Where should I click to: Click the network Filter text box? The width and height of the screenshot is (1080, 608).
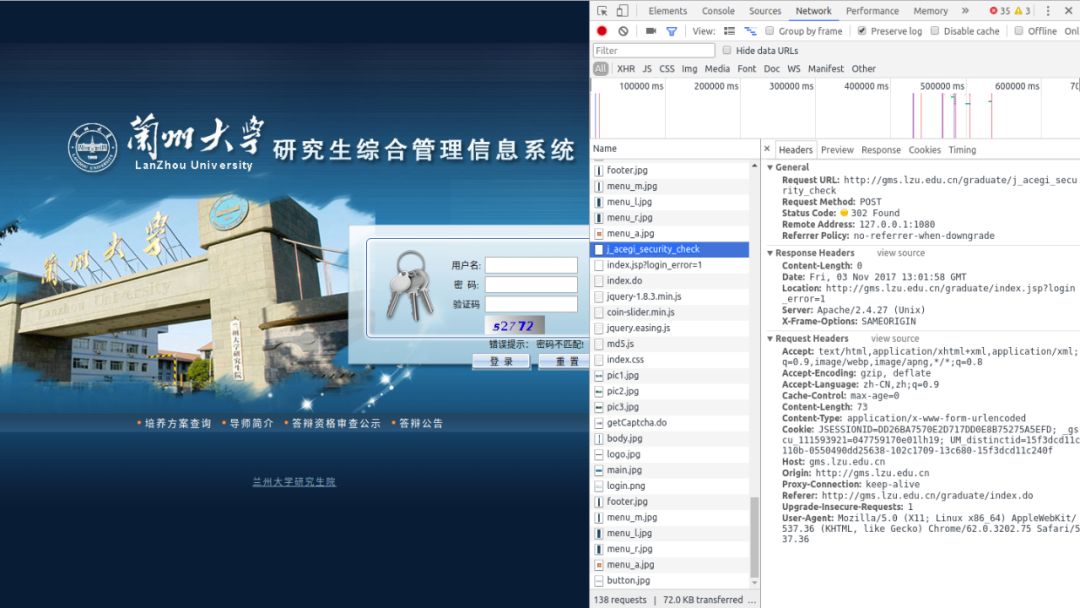654,50
